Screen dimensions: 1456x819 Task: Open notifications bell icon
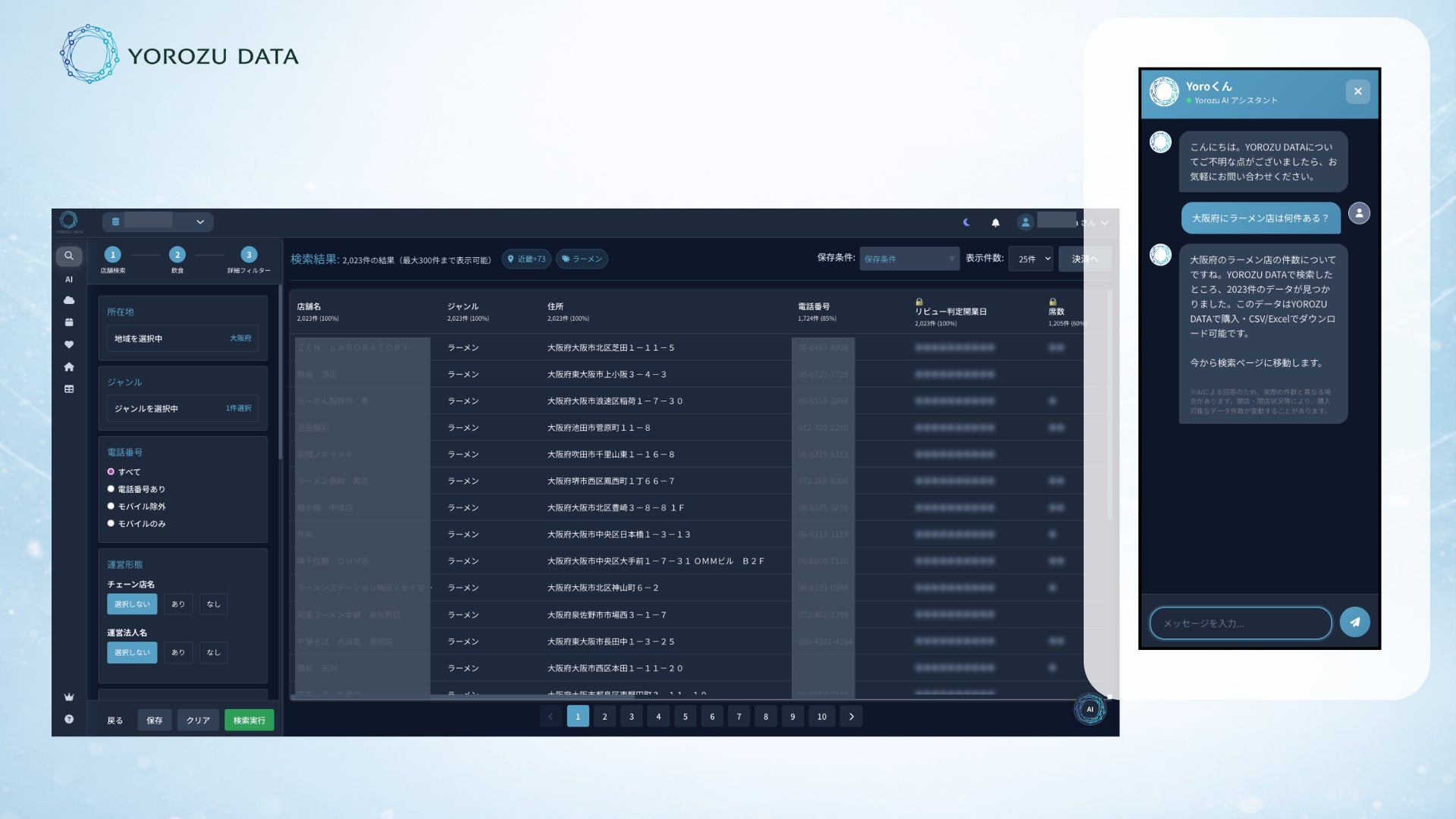996,222
